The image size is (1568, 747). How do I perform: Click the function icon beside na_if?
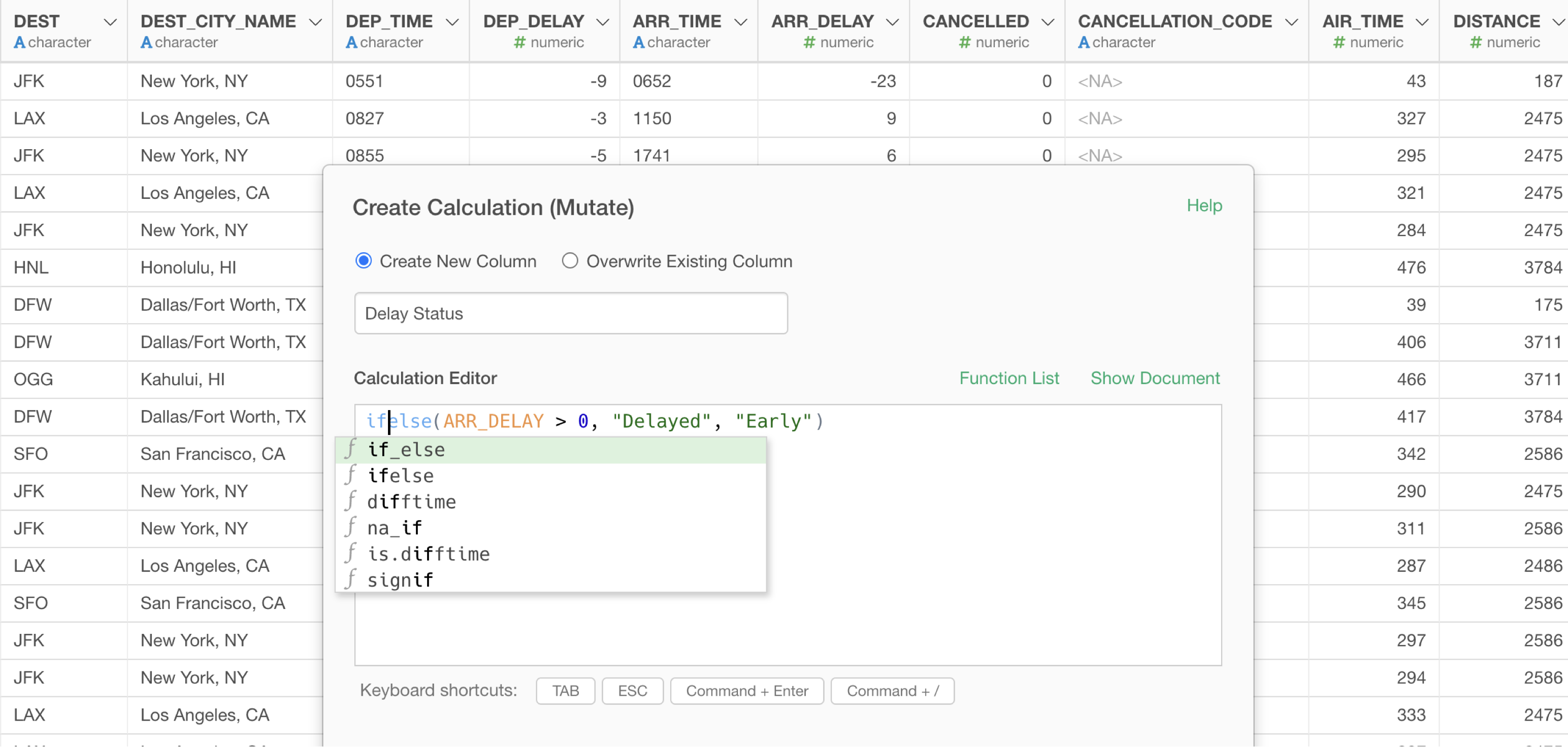tap(350, 527)
